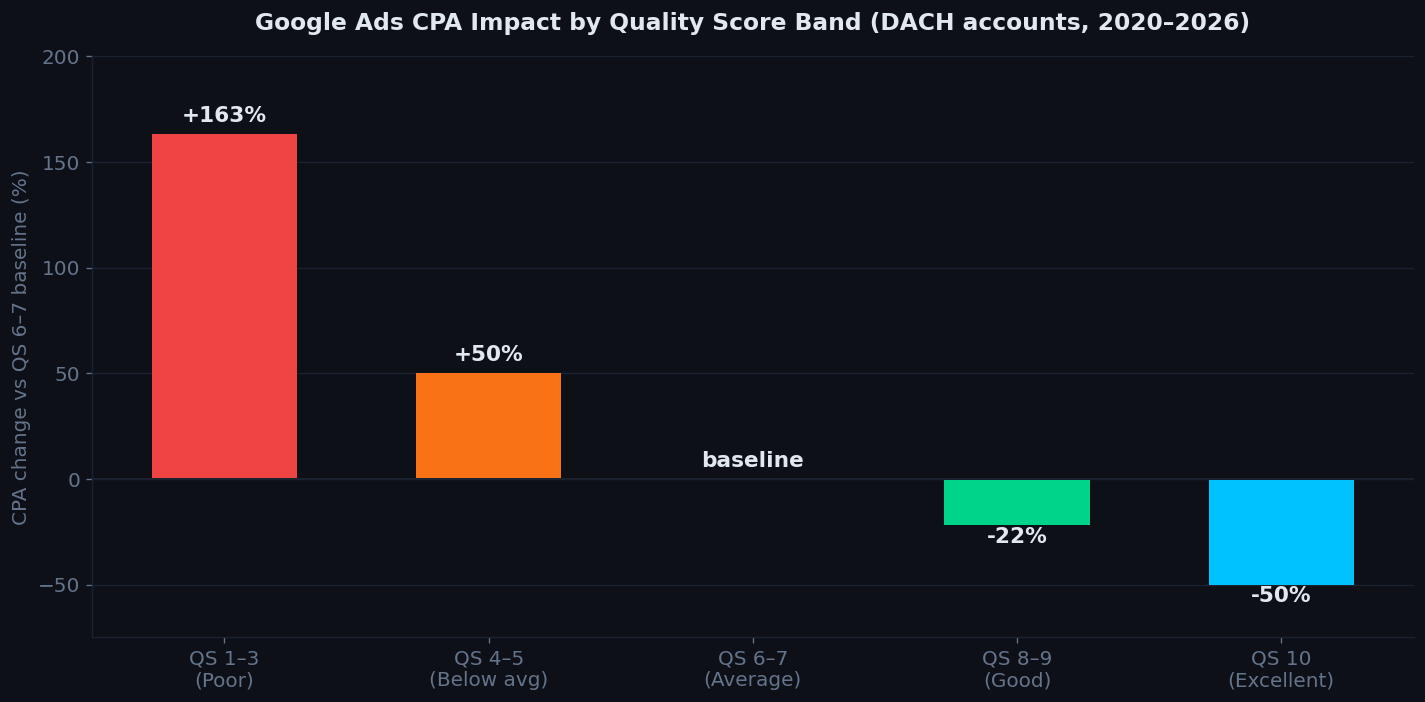1425x702 pixels.
Task: Click the 150 y-axis tick label
Action: [60, 163]
